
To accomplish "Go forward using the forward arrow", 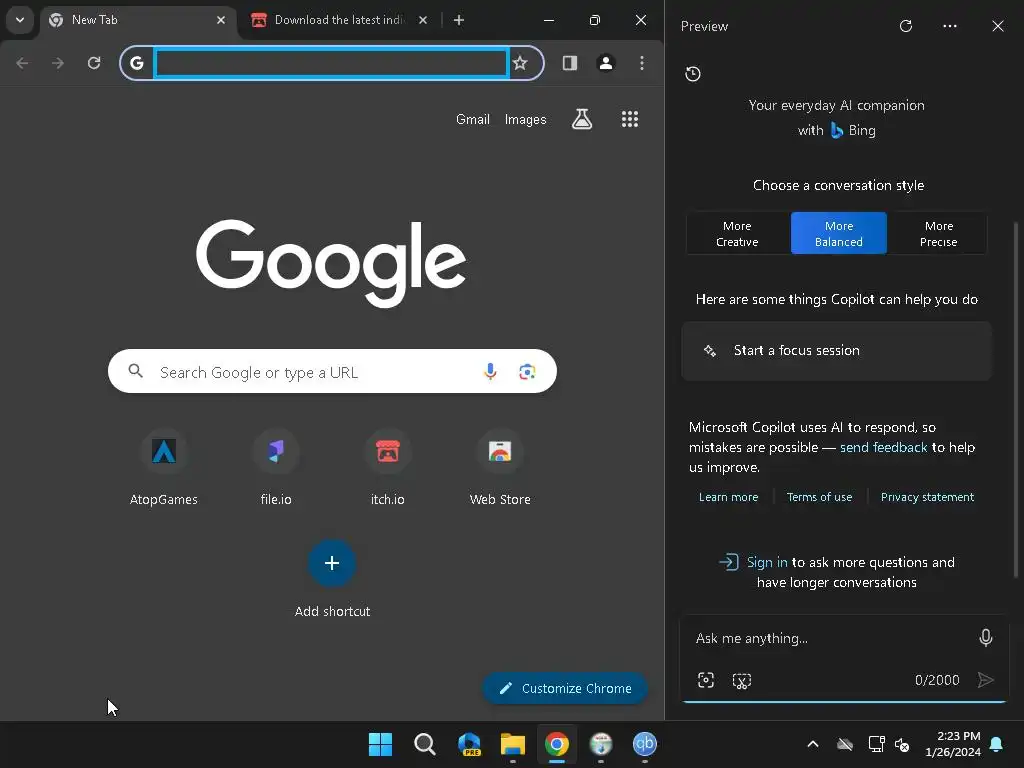I will (x=58, y=63).
